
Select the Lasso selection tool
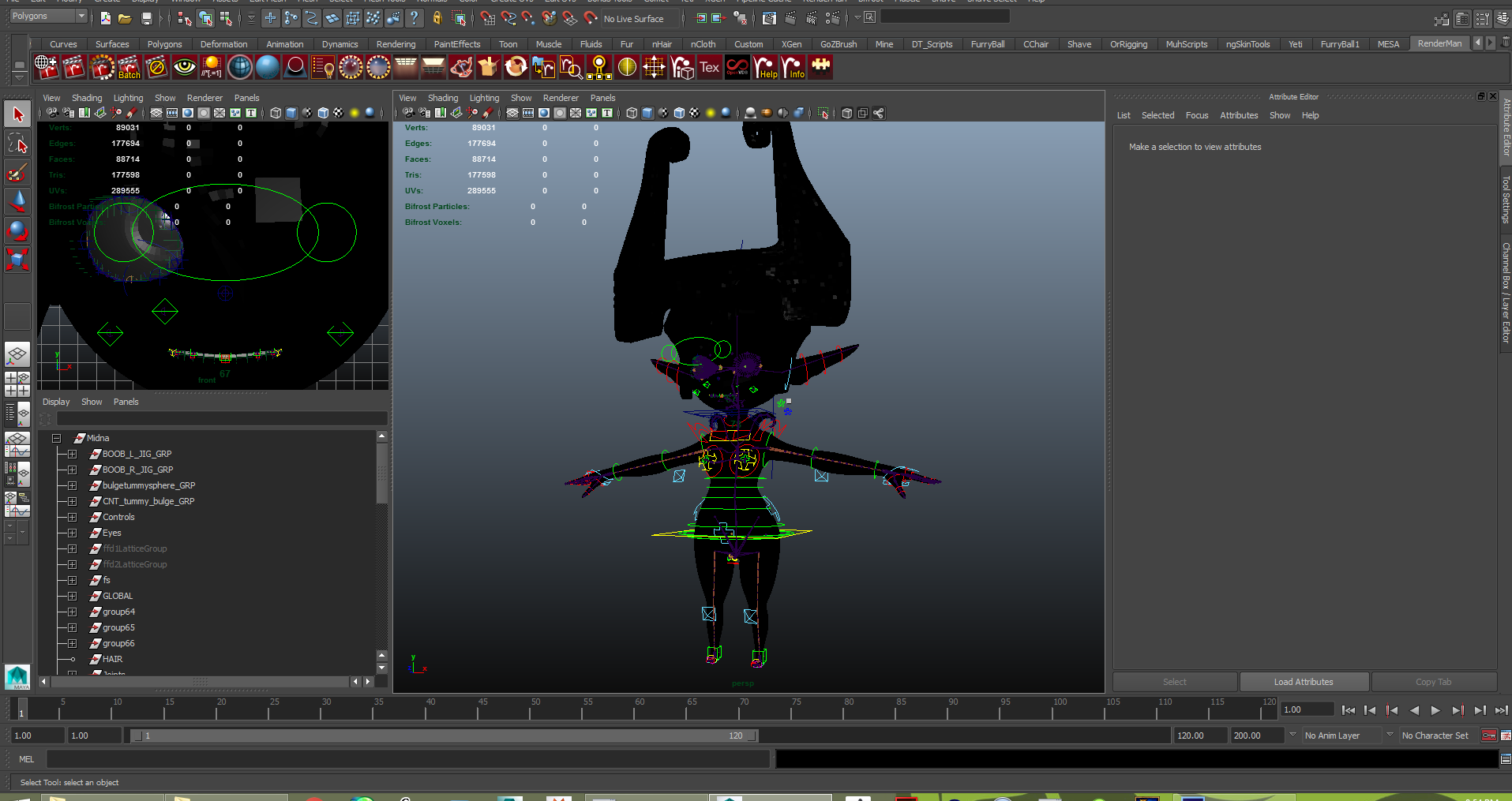17,144
